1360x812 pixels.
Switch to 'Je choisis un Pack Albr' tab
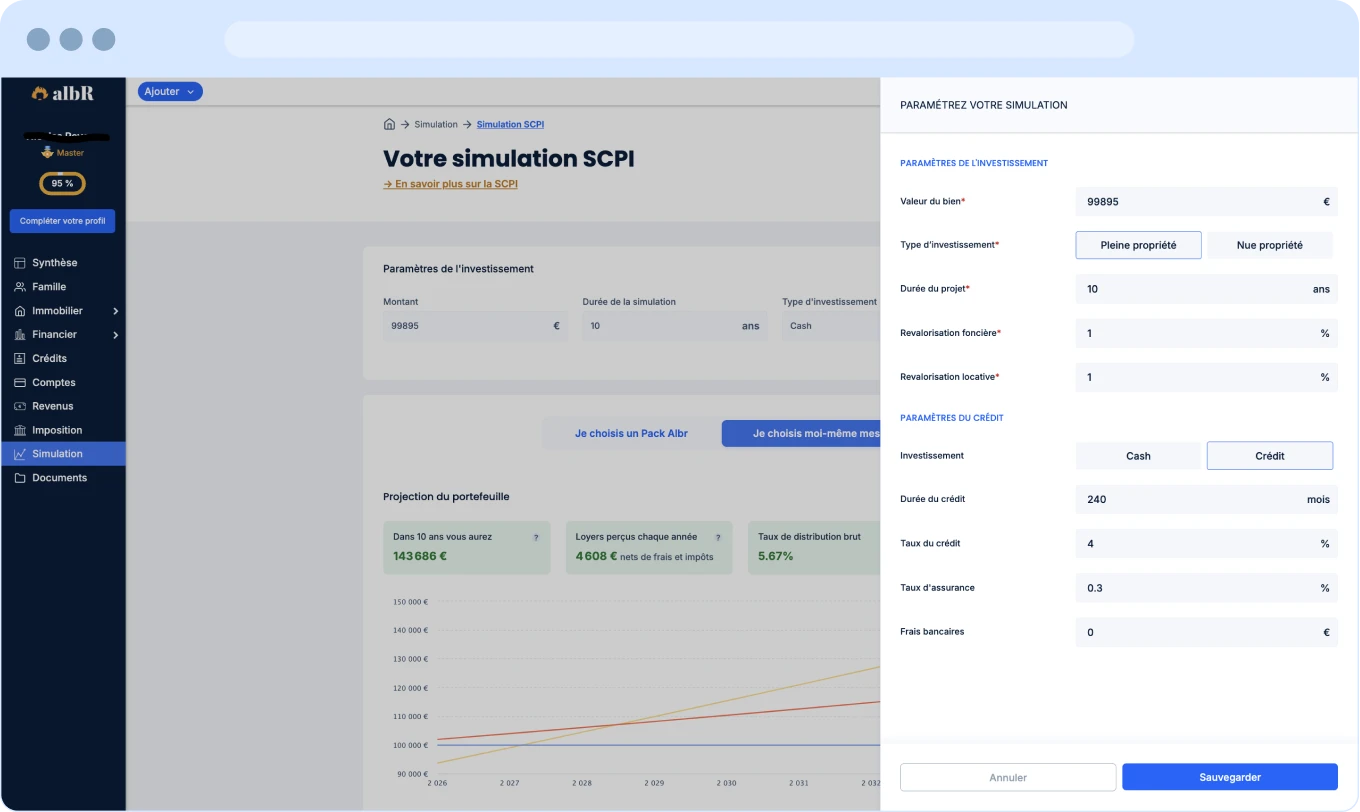click(x=631, y=434)
